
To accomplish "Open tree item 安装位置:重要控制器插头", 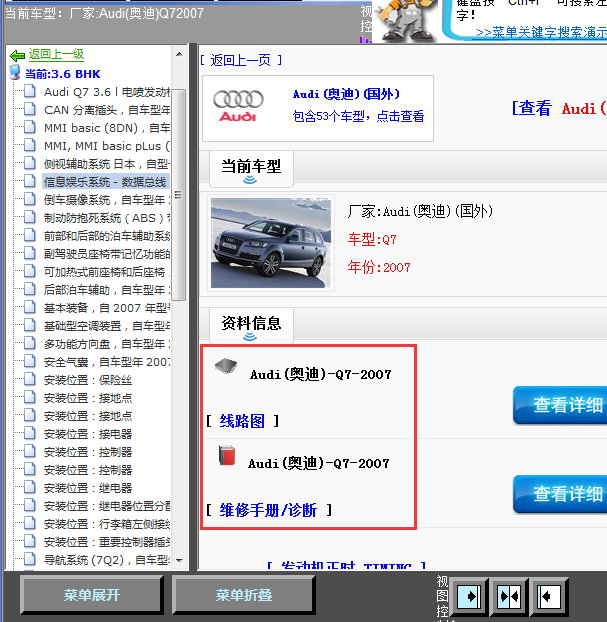I will (107, 542).
